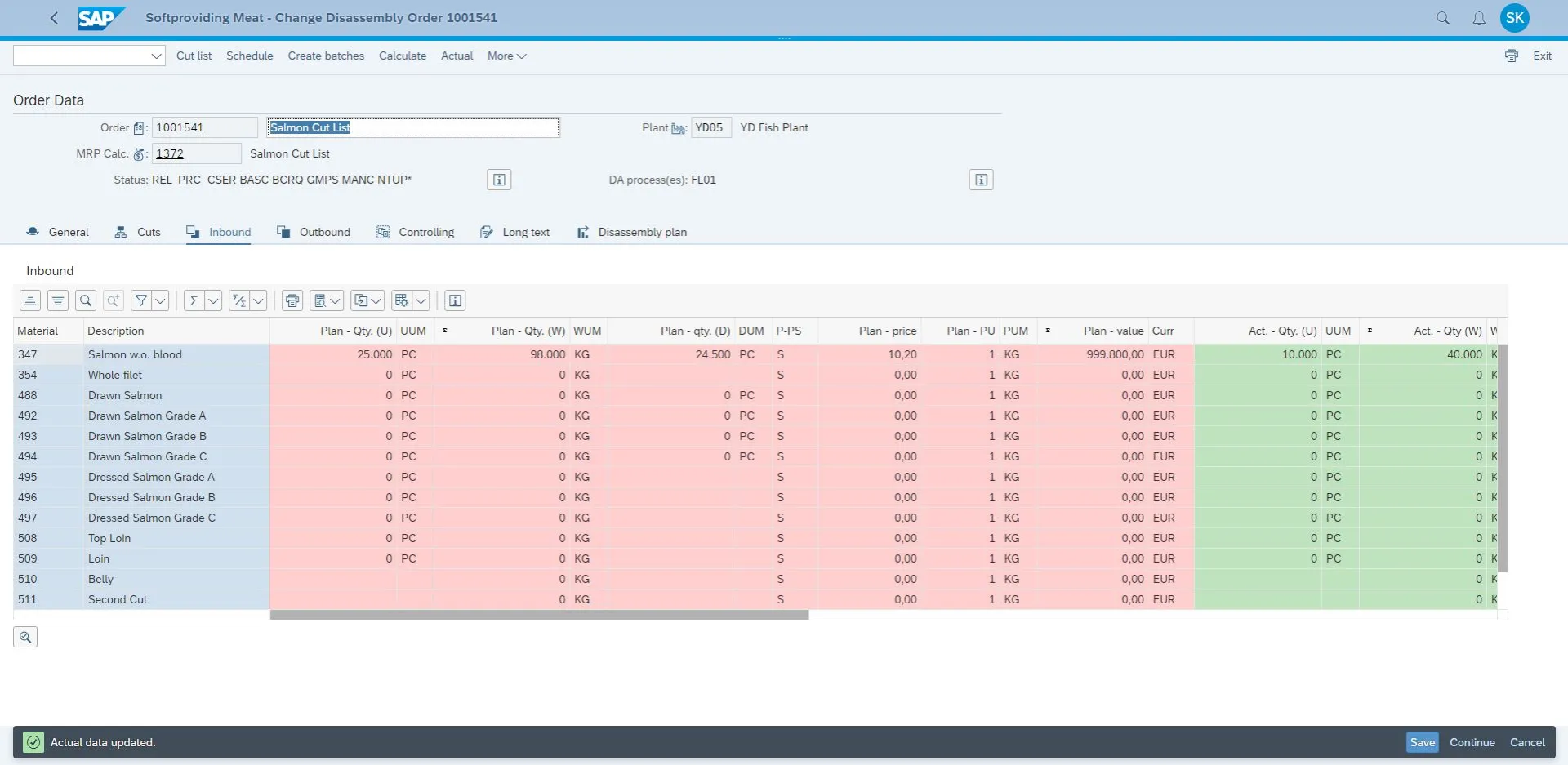Image resolution: width=1568 pixels, height=765 pixels.
Task: Click the Order number field 1001541
Action: pos(205,127)
